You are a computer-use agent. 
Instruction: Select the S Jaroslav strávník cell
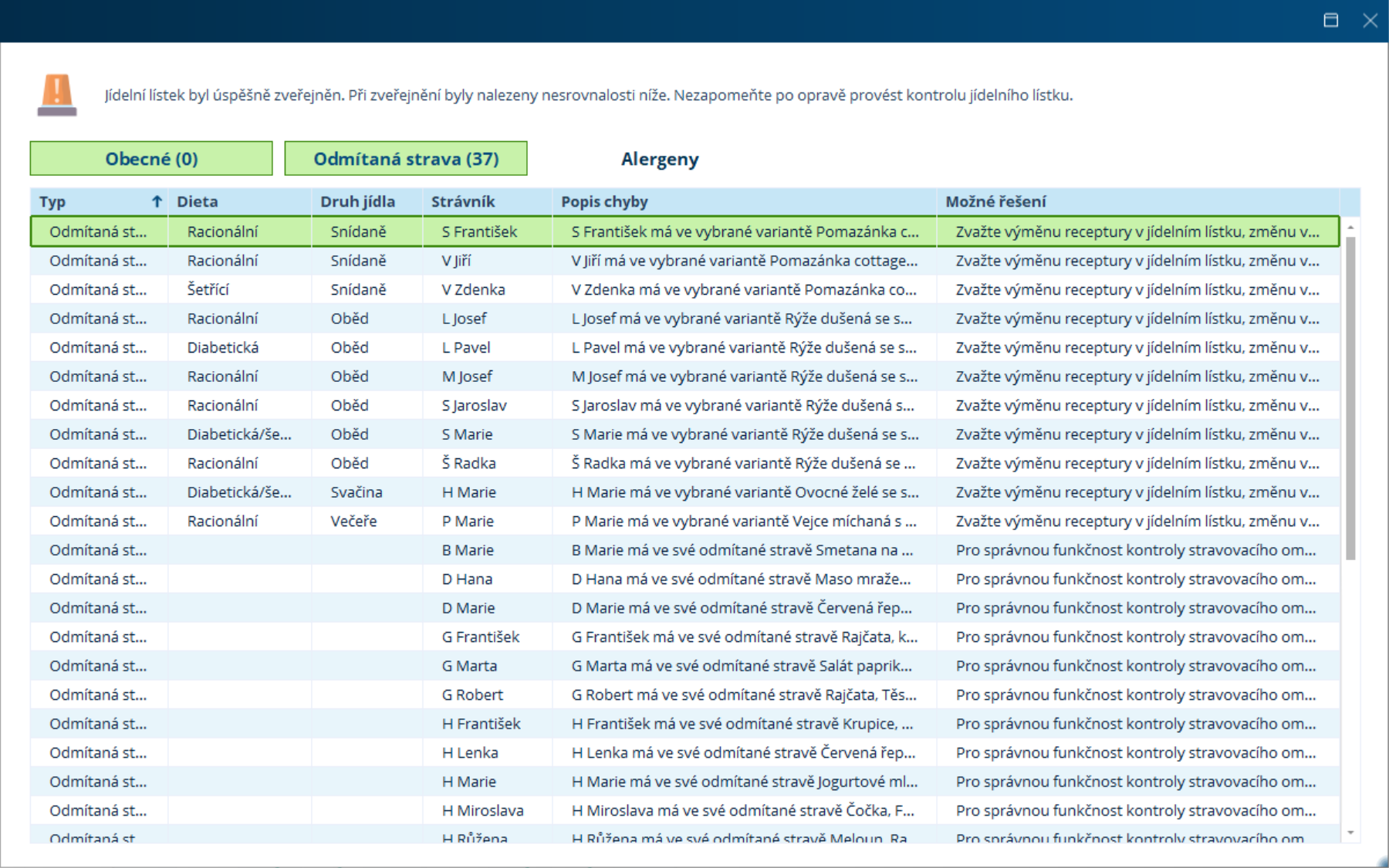pyautogui.click(x=488, y=405)
